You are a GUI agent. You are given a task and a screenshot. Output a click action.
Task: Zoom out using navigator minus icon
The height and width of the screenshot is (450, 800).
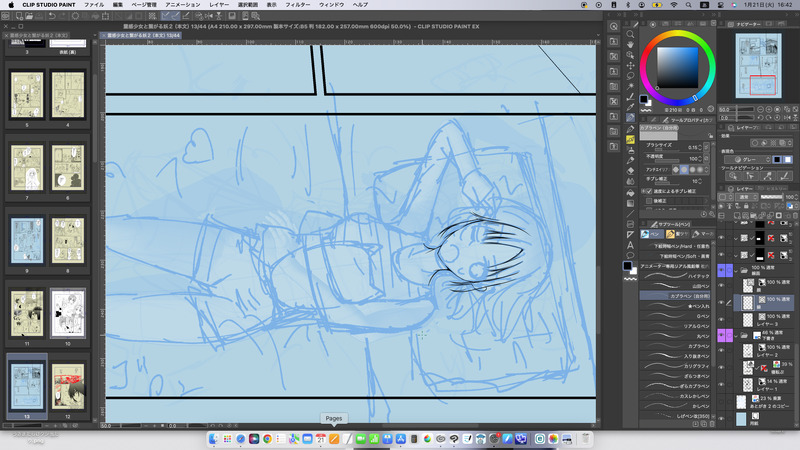tap(761, 109)
